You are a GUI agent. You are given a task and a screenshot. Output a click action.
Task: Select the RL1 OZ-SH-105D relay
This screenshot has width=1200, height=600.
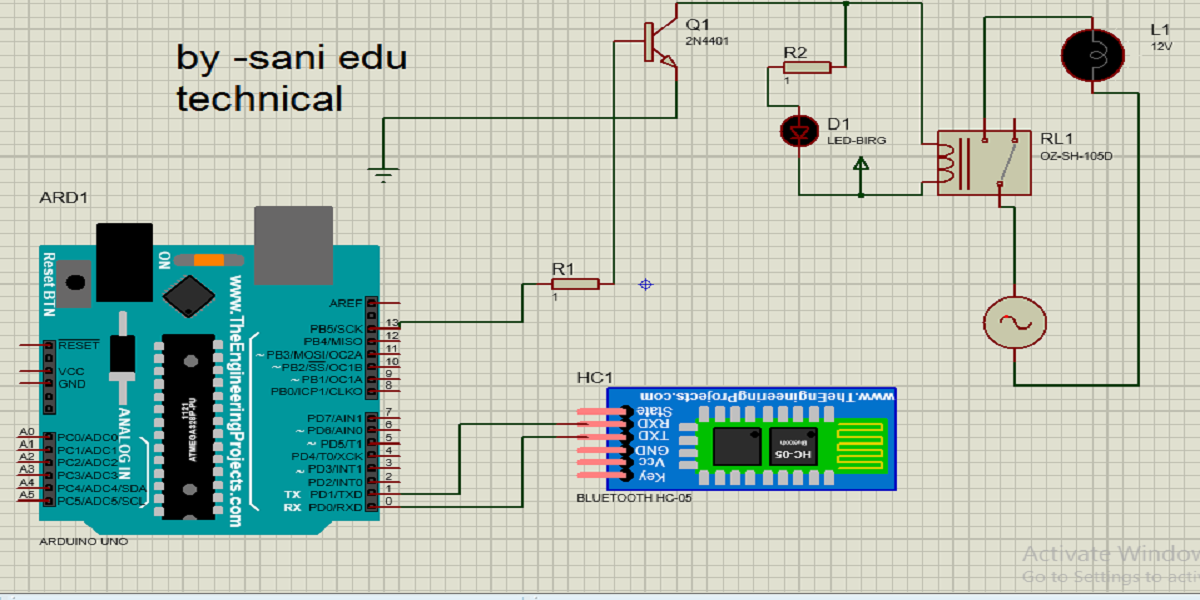(x=982, y=163)
